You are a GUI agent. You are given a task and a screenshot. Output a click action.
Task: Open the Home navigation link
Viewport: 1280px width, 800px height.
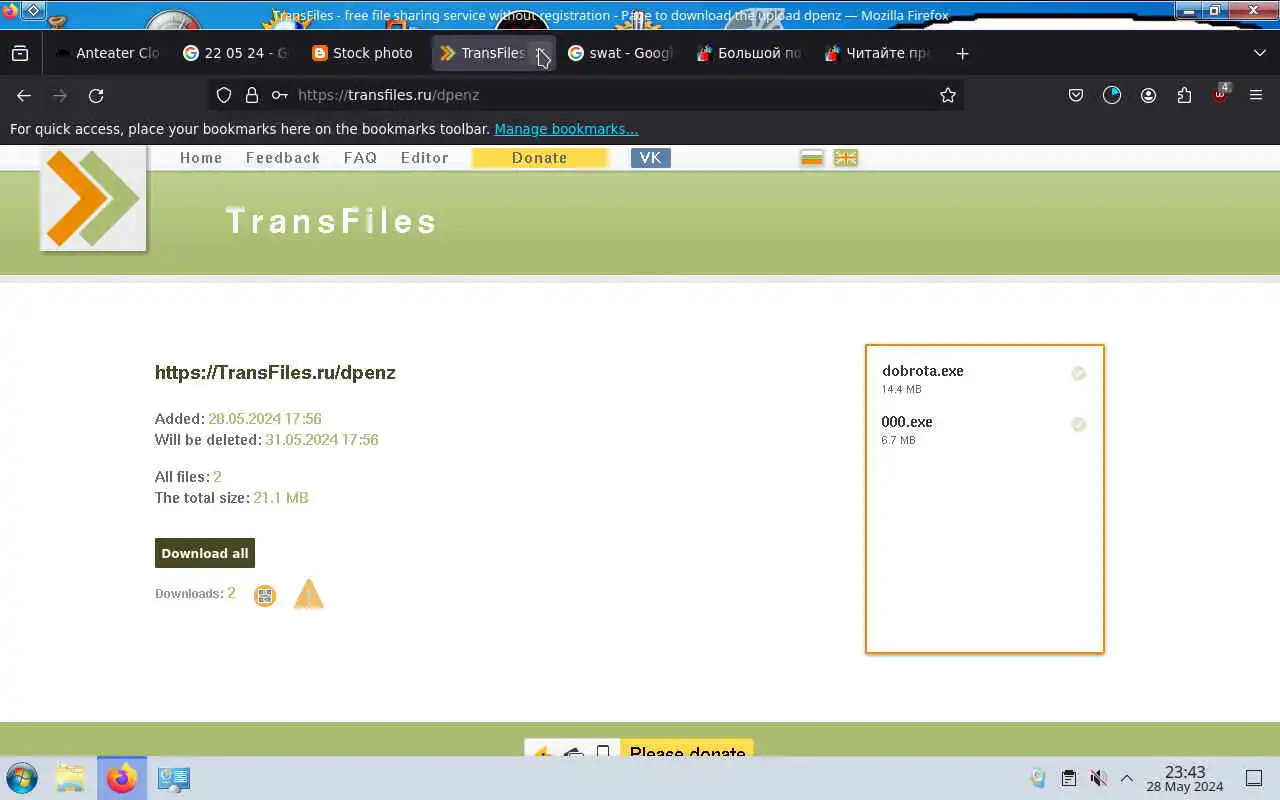201,158
